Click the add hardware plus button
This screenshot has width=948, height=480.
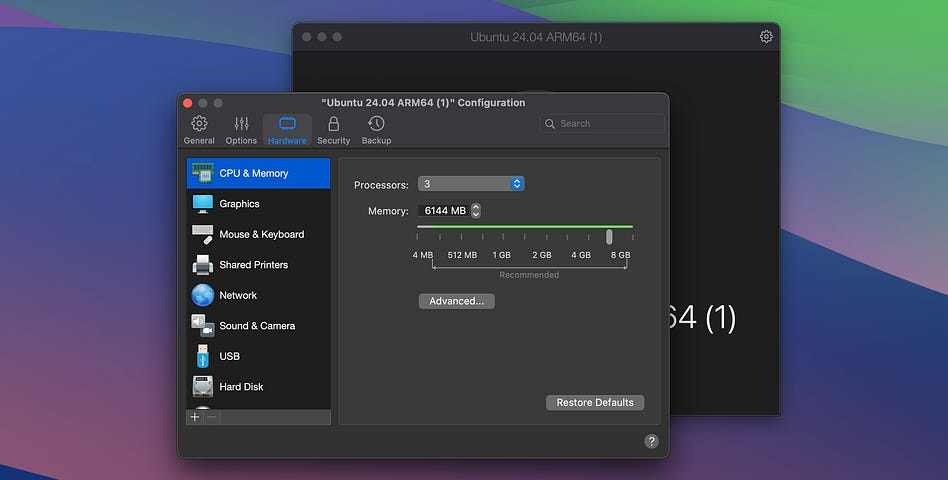[195, 417]
